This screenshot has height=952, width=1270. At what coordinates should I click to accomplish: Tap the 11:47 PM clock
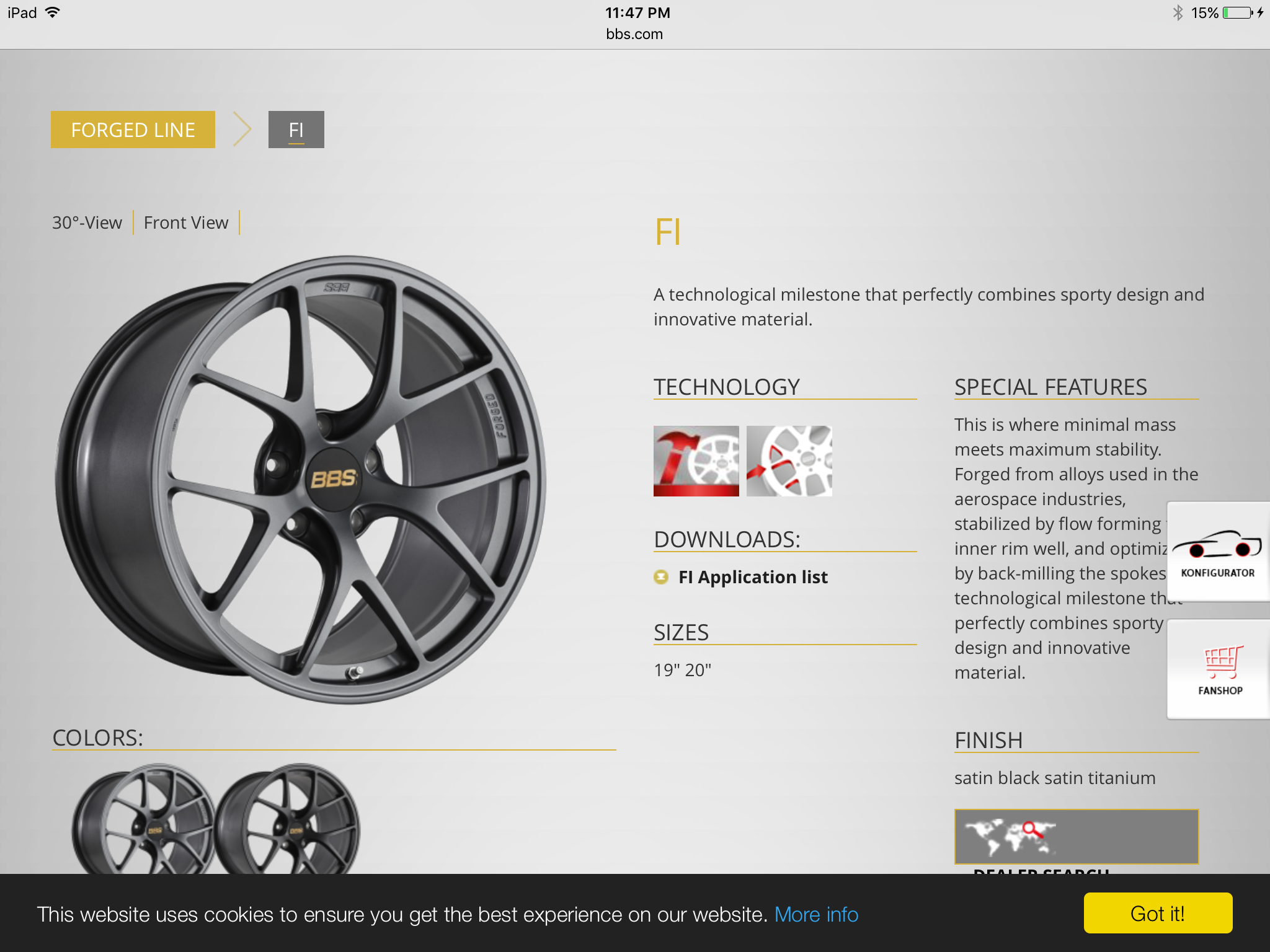tap(637, 12)
